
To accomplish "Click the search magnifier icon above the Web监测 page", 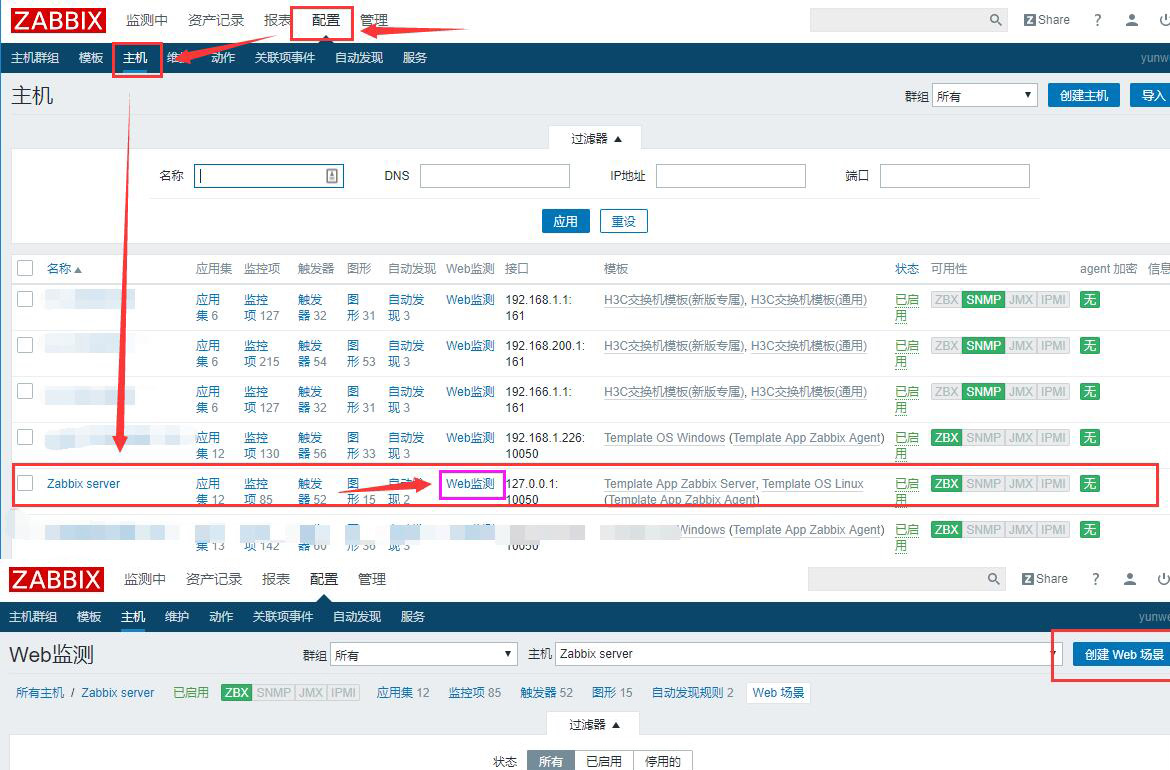I will tap(993, 579).
